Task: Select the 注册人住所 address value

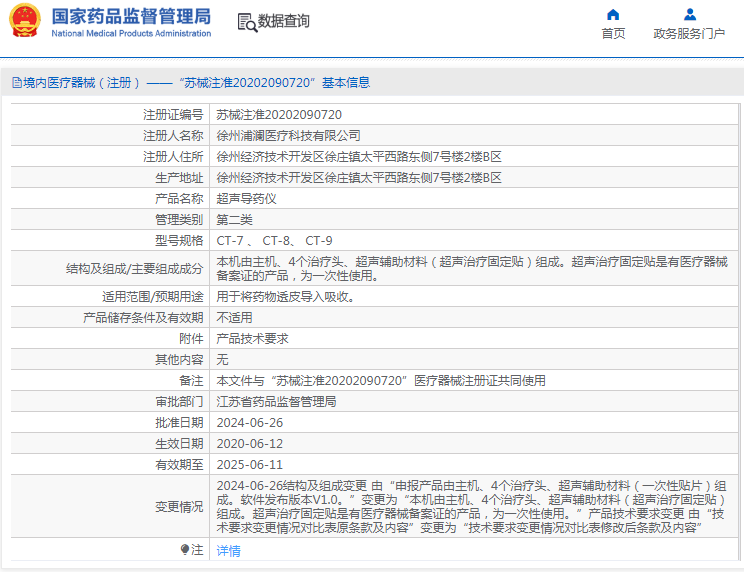Action: (x=359, y=157)
